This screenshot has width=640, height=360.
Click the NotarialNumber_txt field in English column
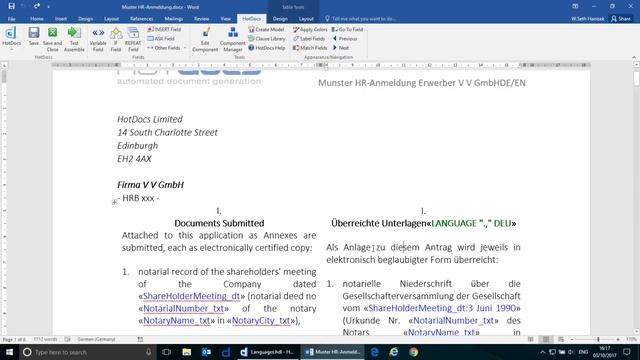tap(183, 308)
